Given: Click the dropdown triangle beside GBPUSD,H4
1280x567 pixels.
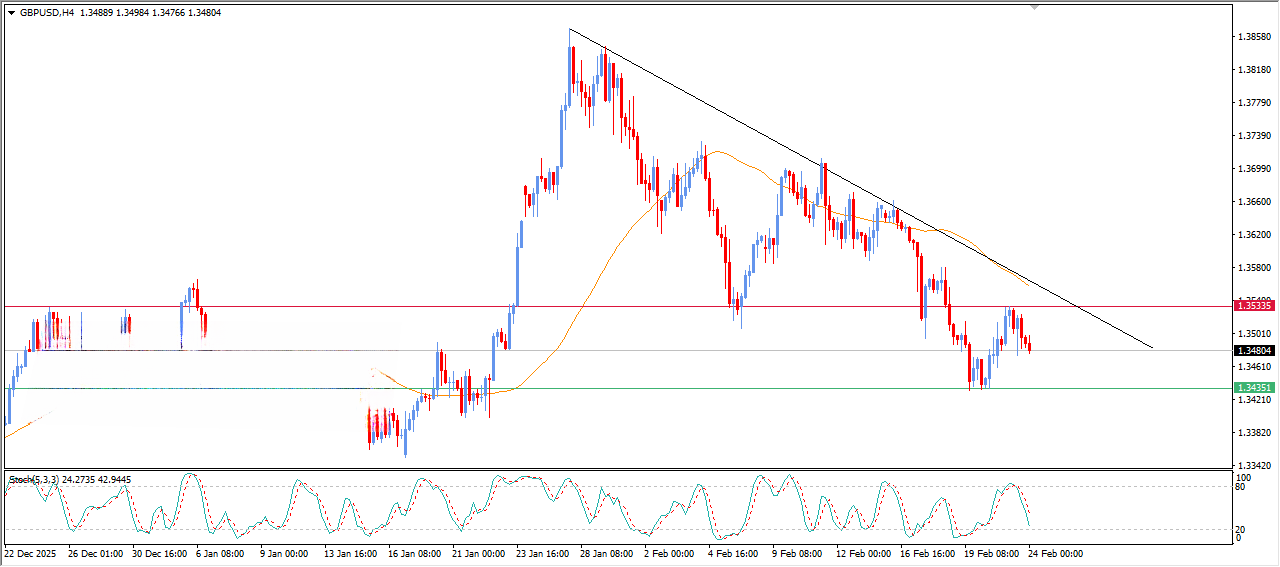Looking at the screenshot, I should coord(12,13).
